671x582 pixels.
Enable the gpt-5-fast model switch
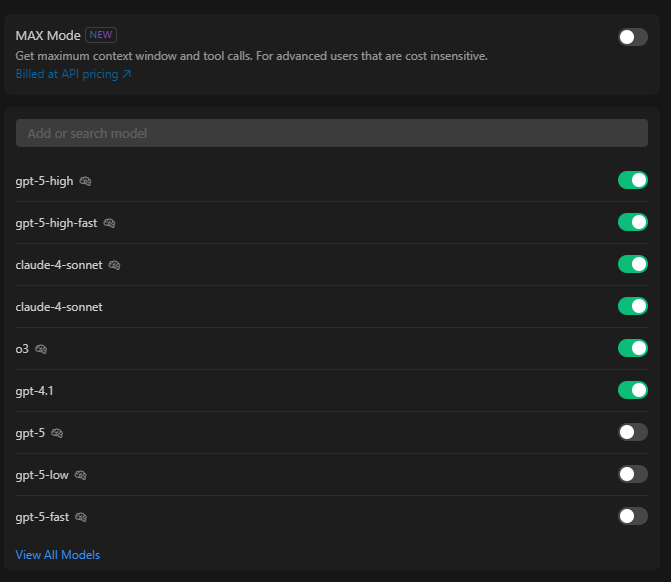(632, 516)
